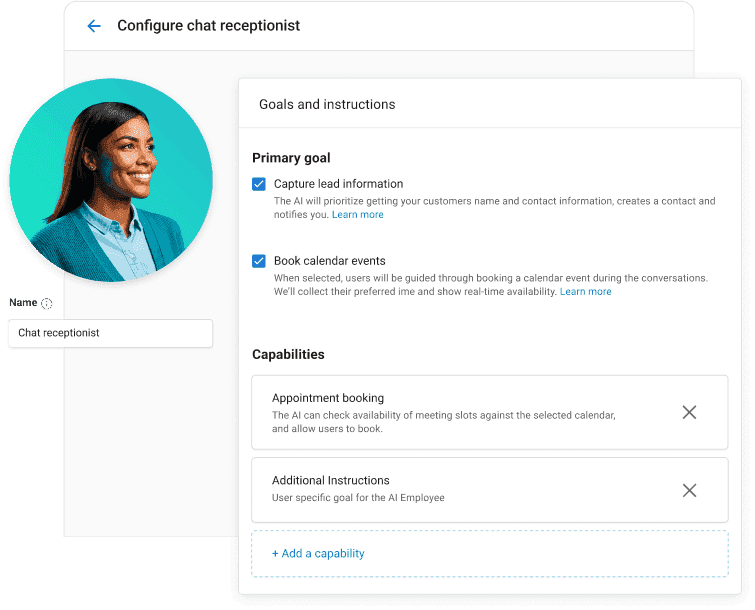The width and height of the screenshot is (755, 610).
Task: Click the Name field label
Action: pos(22,303)
